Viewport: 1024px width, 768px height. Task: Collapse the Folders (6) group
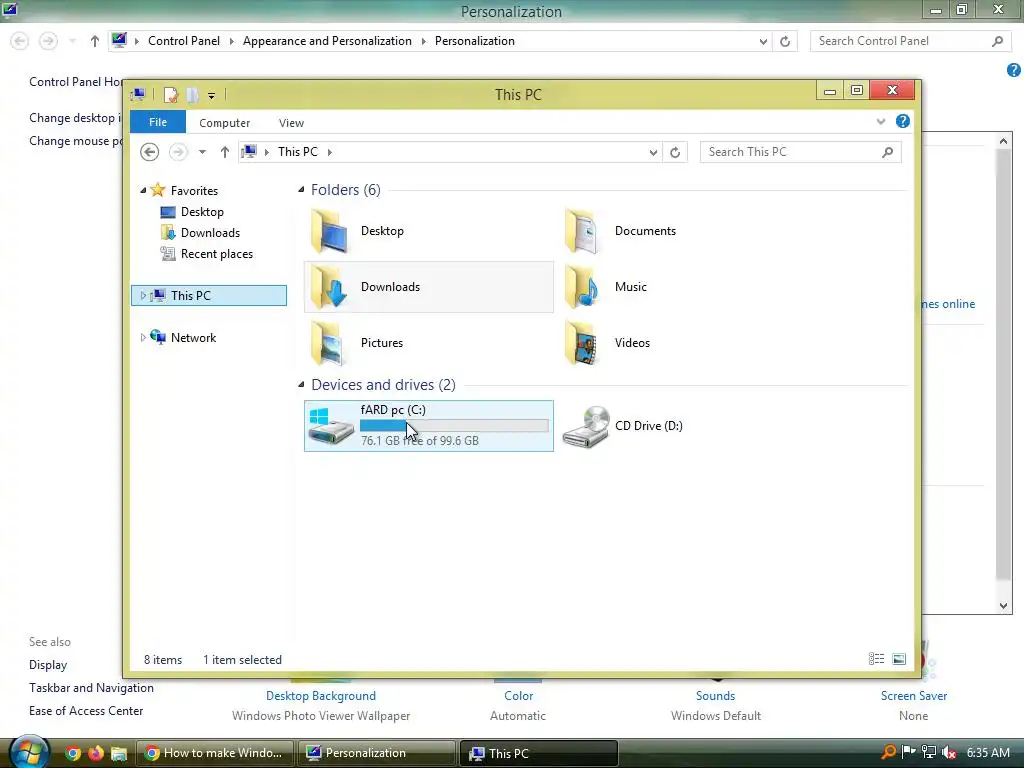[x=301, y=190]
